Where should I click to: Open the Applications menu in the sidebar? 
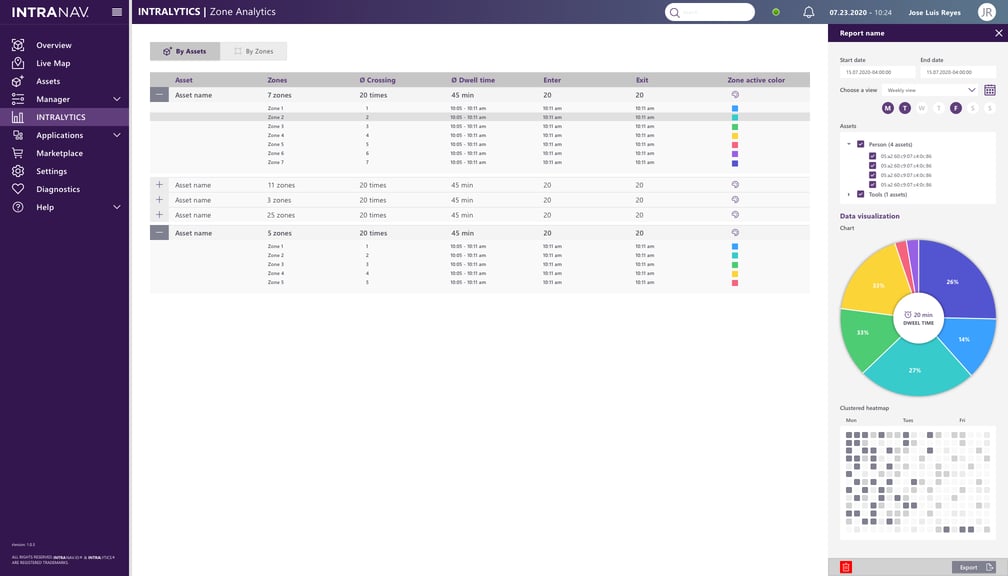[64, 135]
